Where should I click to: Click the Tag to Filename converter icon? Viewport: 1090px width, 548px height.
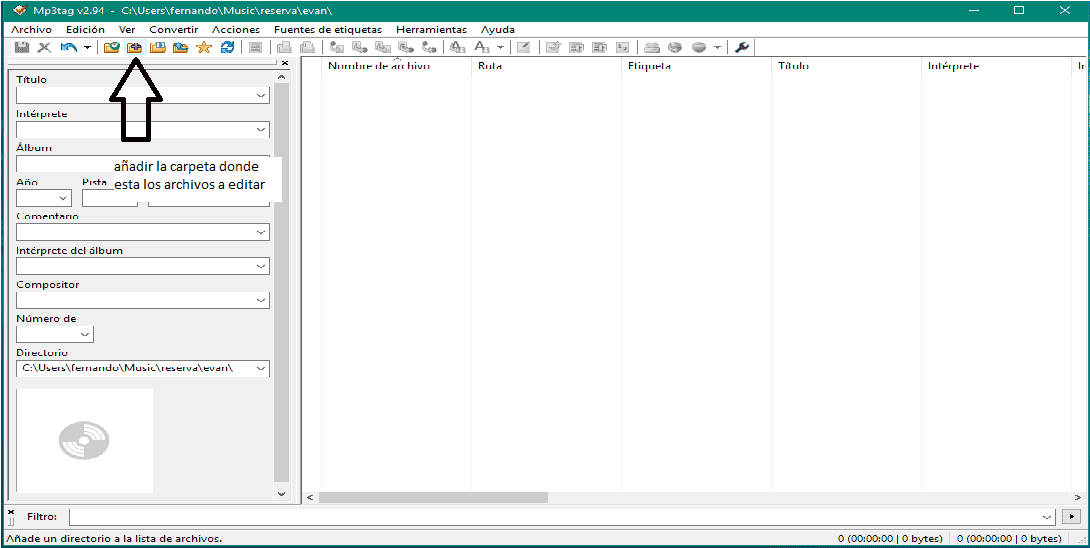[335, 47]
